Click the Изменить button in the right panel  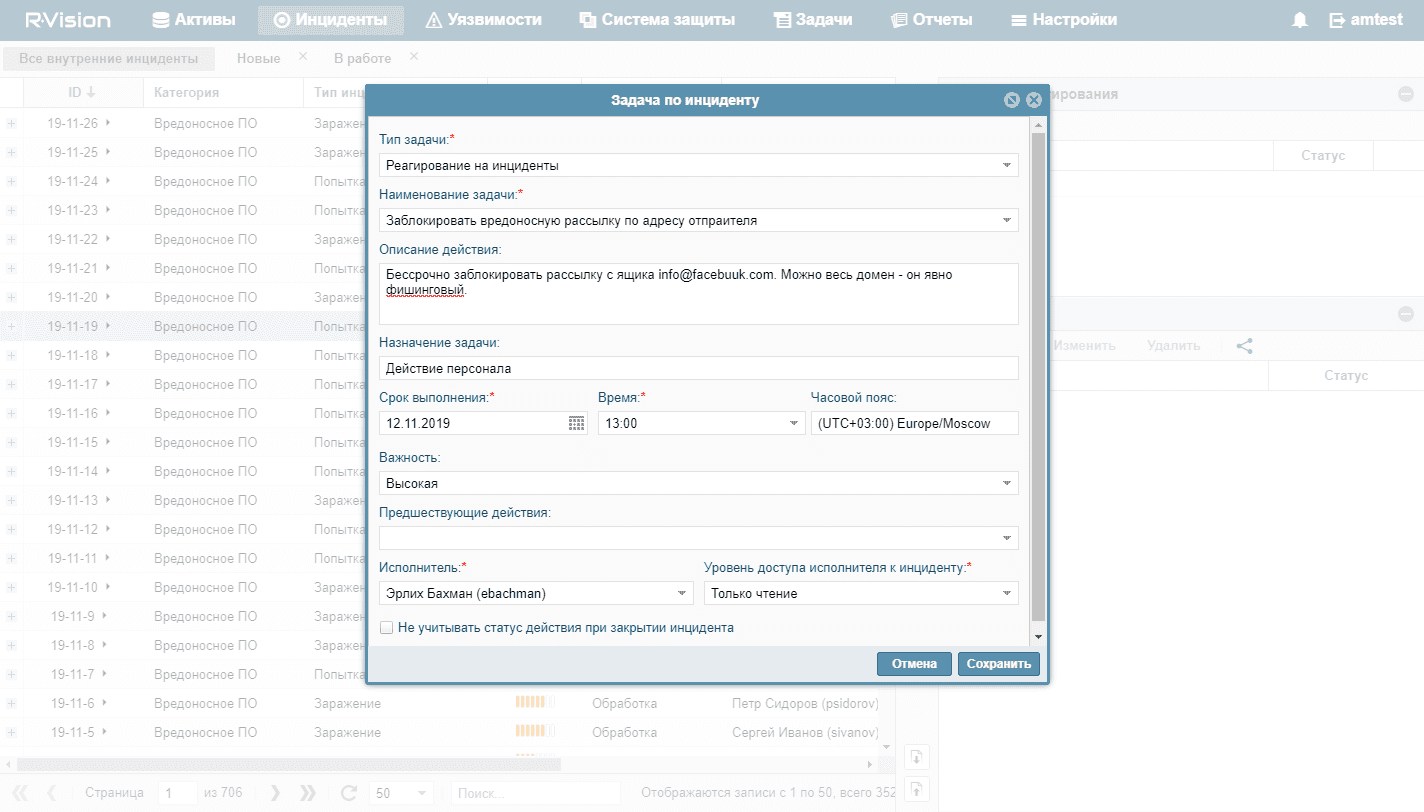[x=1084, y=346]
